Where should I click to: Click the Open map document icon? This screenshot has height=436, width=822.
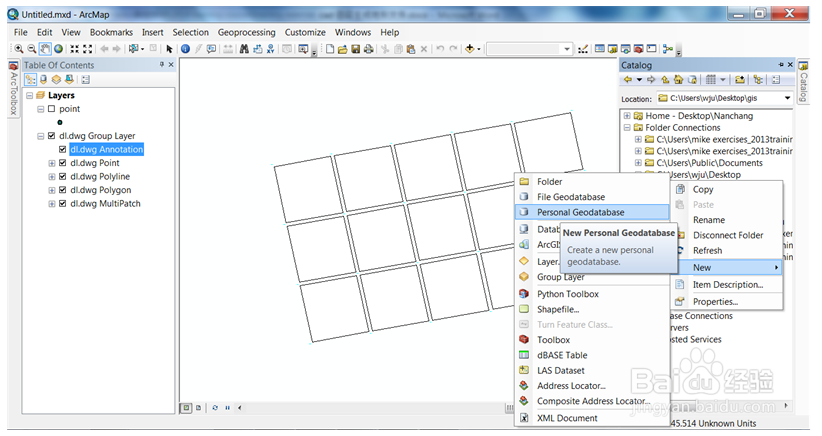pos(342,49)
